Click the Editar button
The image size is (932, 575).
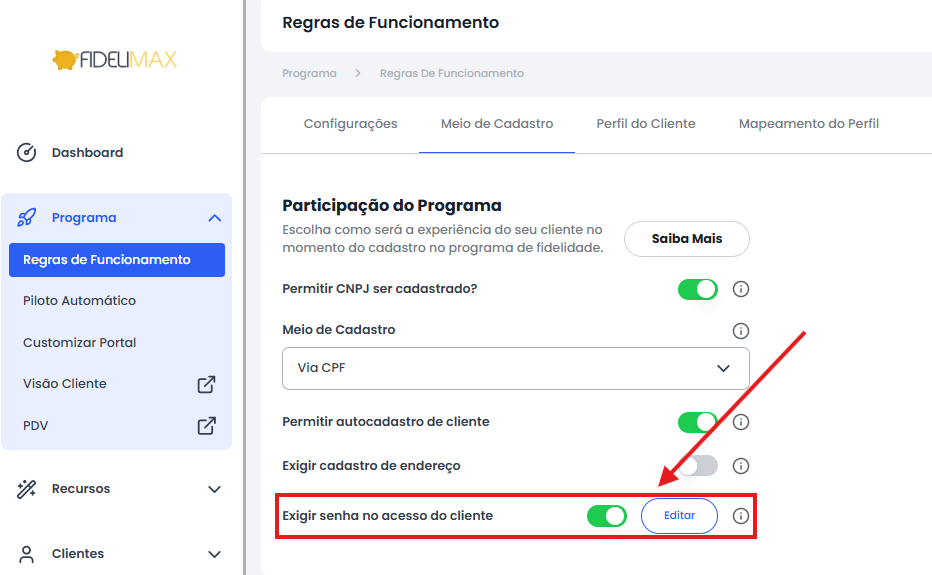[679, 516]
